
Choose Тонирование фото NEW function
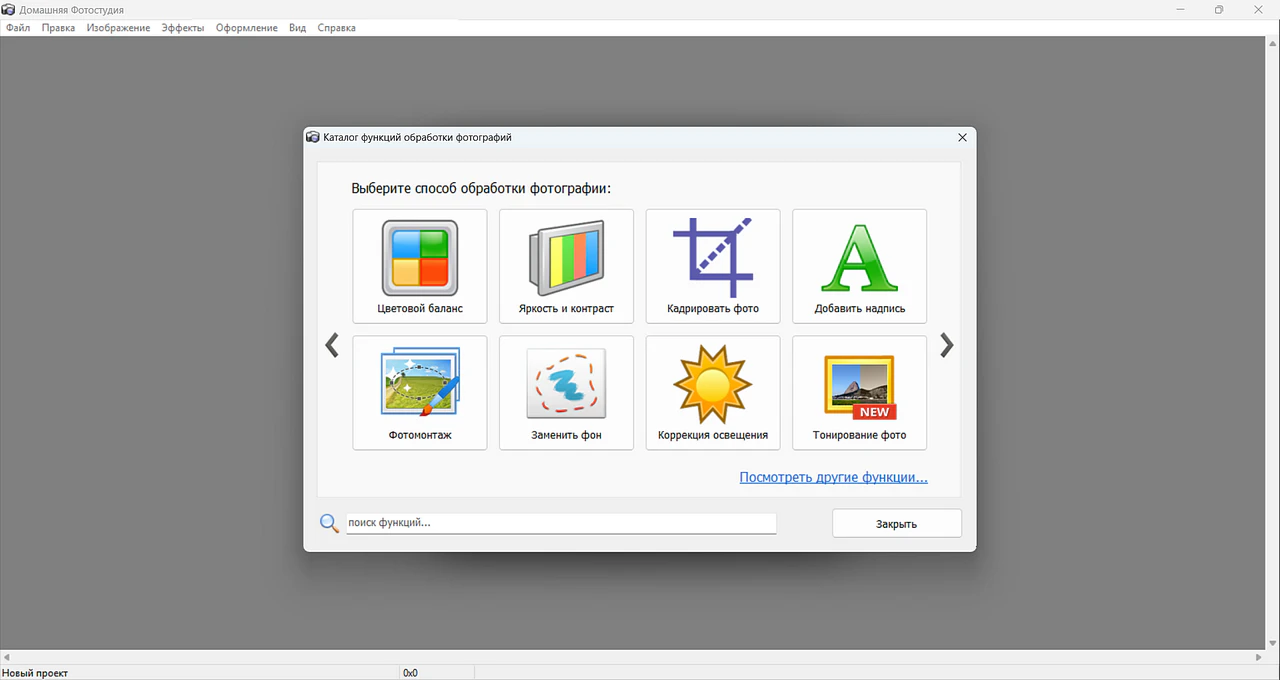[859, 392]
